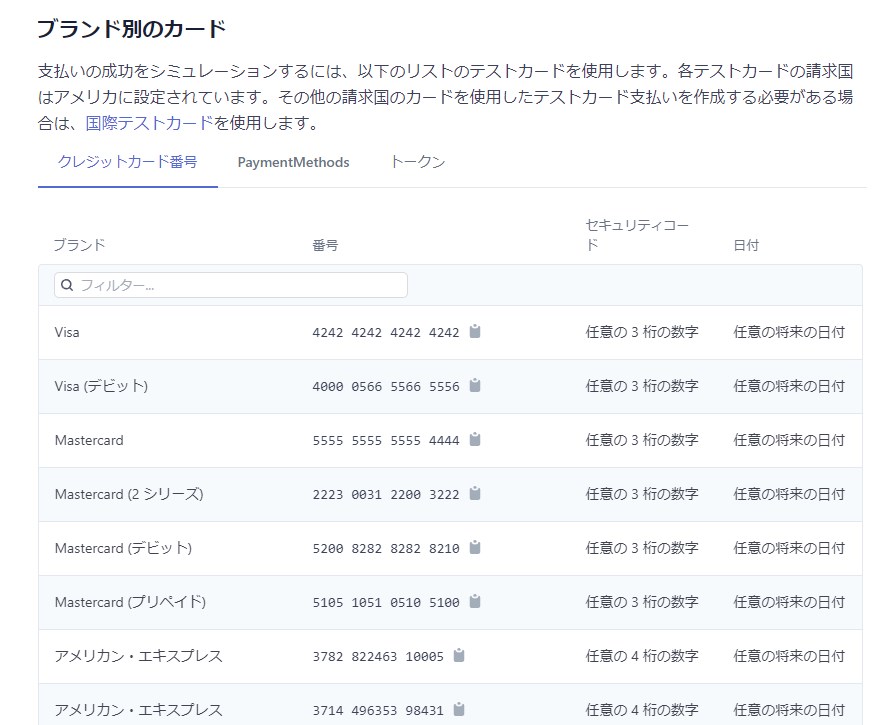Click the search magnifier icon in filter
Screen dimensions: 876x725
67,285
